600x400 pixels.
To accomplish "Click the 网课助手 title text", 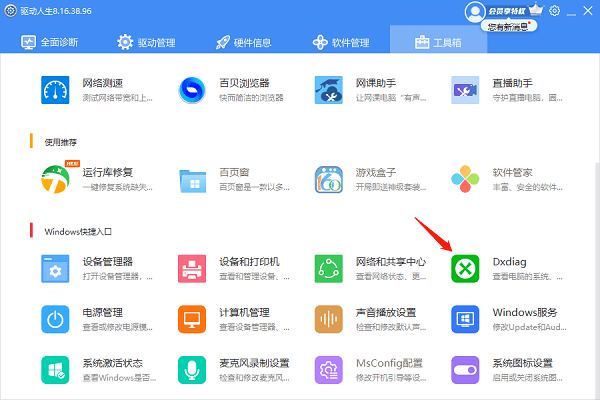I will click(376, 83).
